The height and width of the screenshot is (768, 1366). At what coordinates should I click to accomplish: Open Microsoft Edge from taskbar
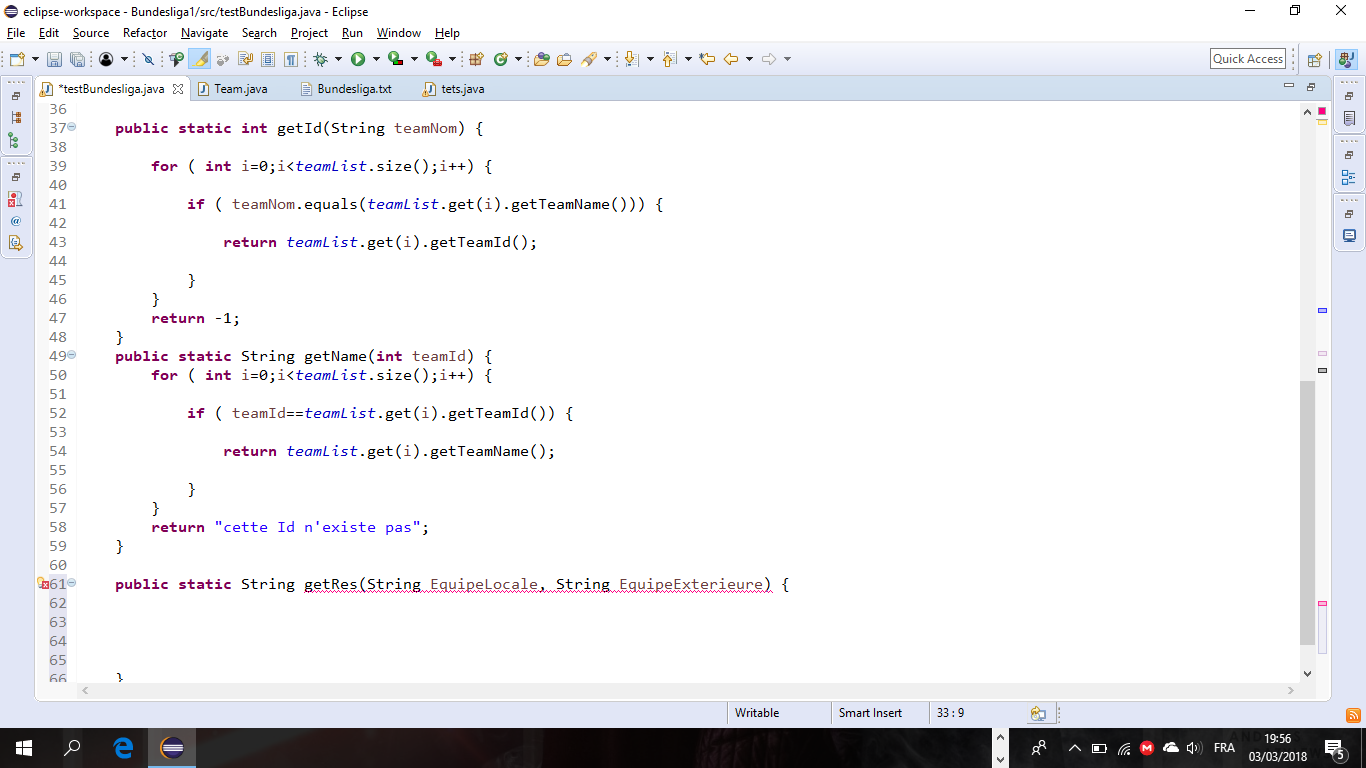(x=123, y=747)
